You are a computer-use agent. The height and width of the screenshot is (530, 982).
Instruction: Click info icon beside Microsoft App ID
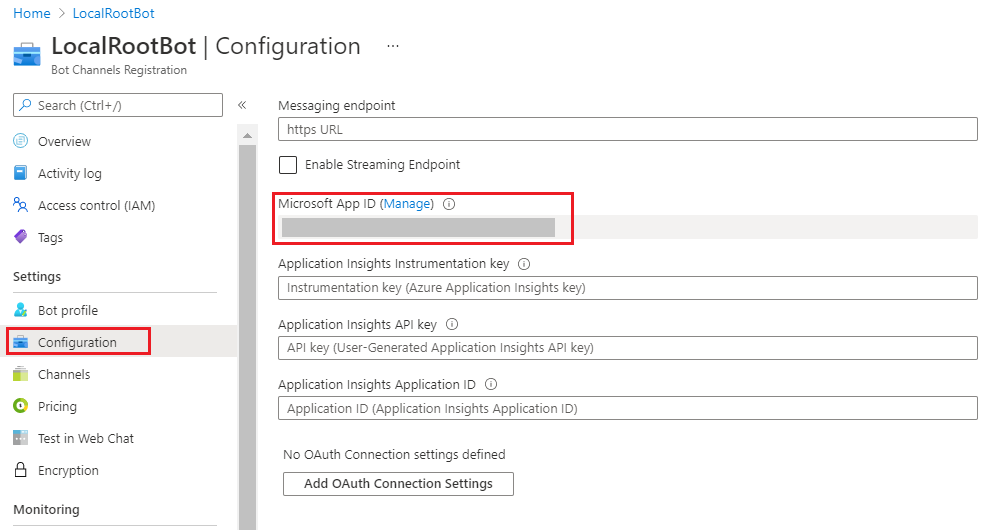(x=449, y=204)
